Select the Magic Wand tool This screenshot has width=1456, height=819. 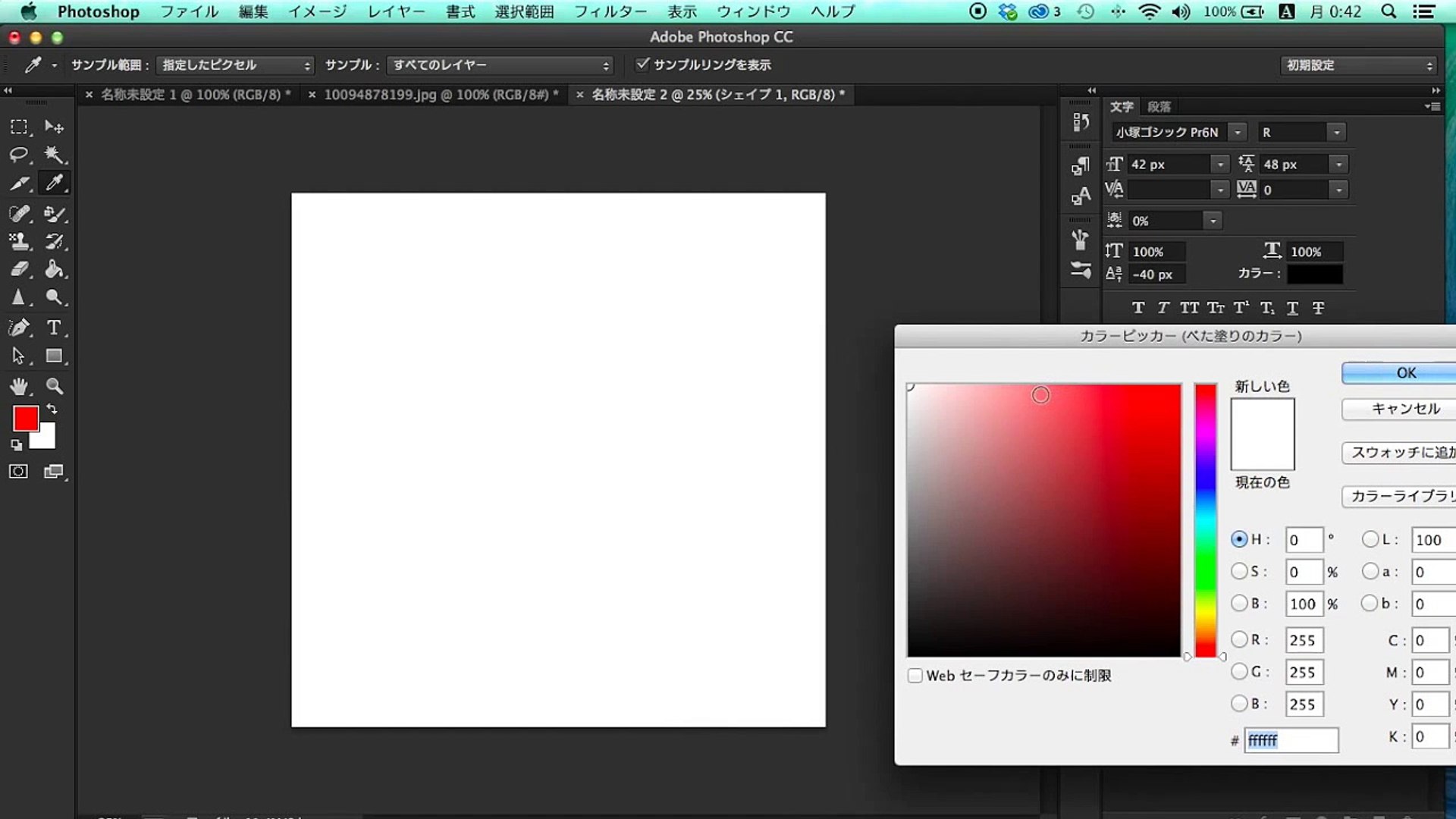[53, 155]
